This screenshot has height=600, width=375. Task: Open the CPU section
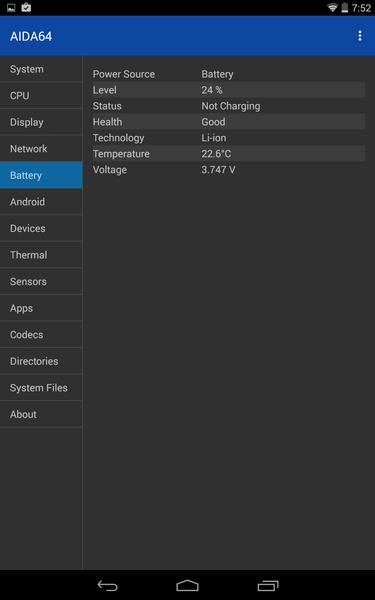coord(41,96)
